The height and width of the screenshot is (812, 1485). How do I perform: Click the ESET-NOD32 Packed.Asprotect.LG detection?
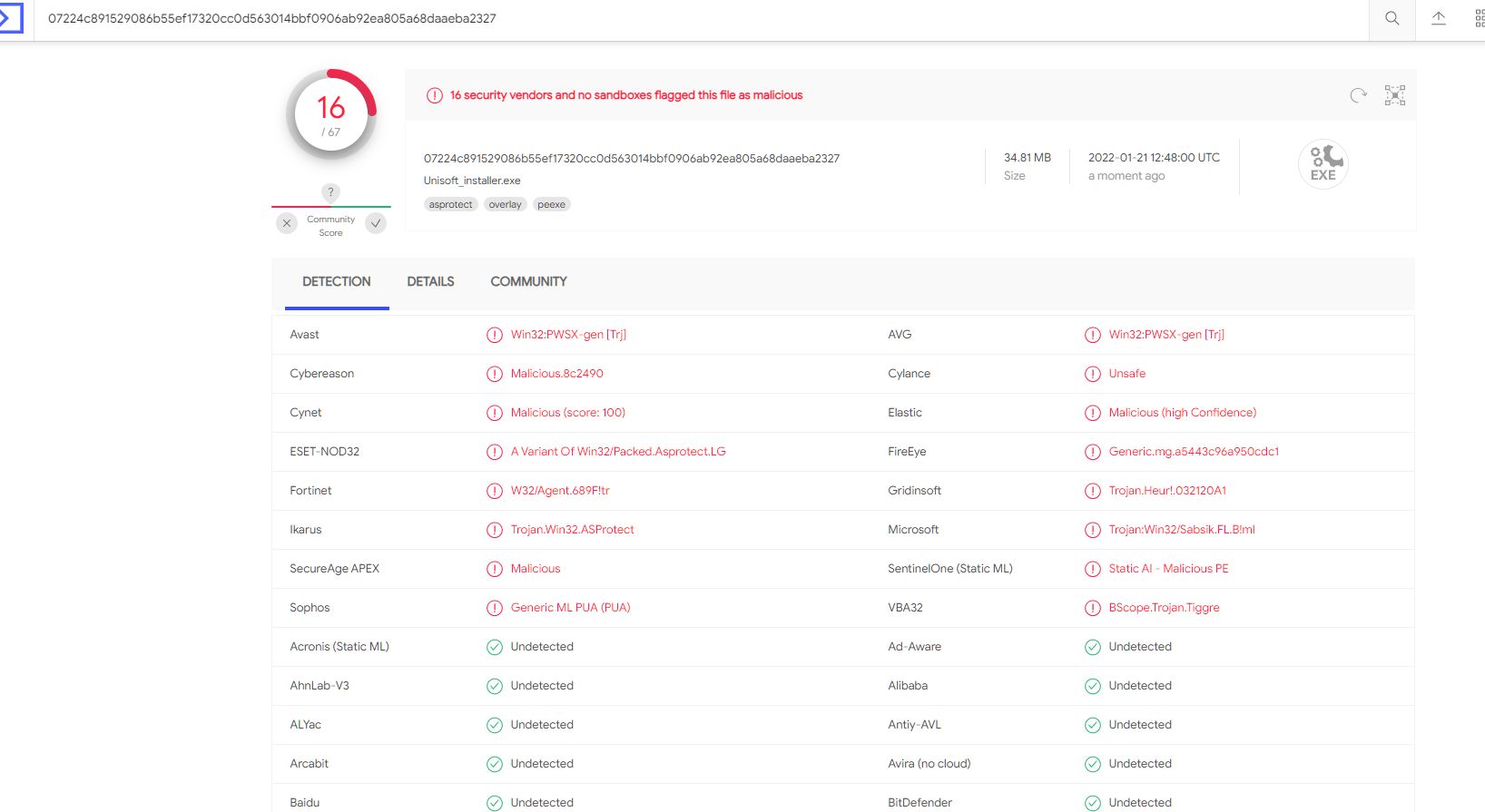[617, 452]
